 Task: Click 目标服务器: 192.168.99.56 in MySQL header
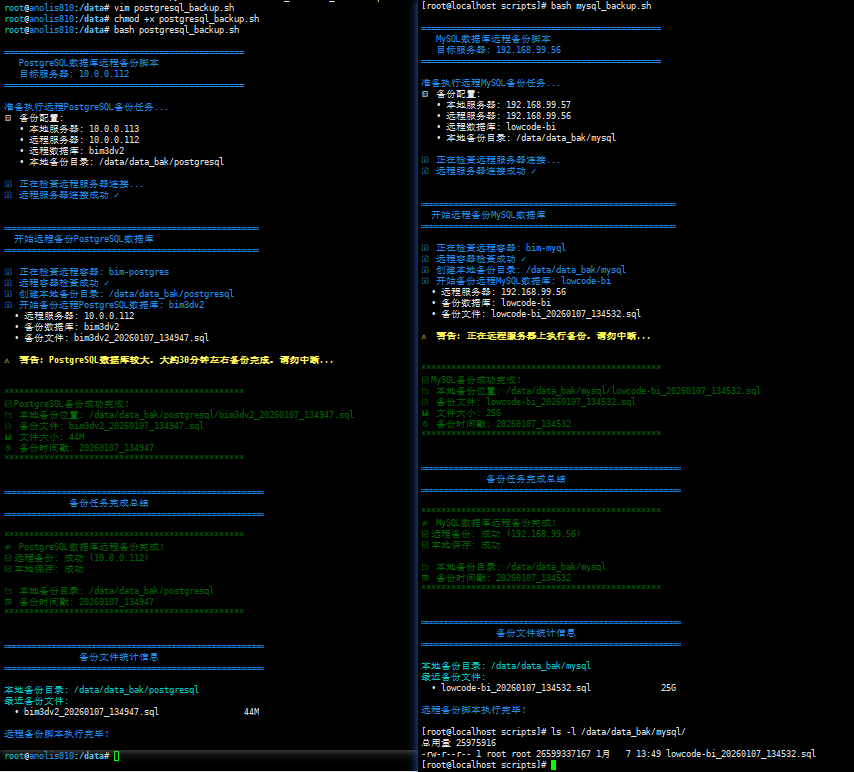(x=498, y=49)
